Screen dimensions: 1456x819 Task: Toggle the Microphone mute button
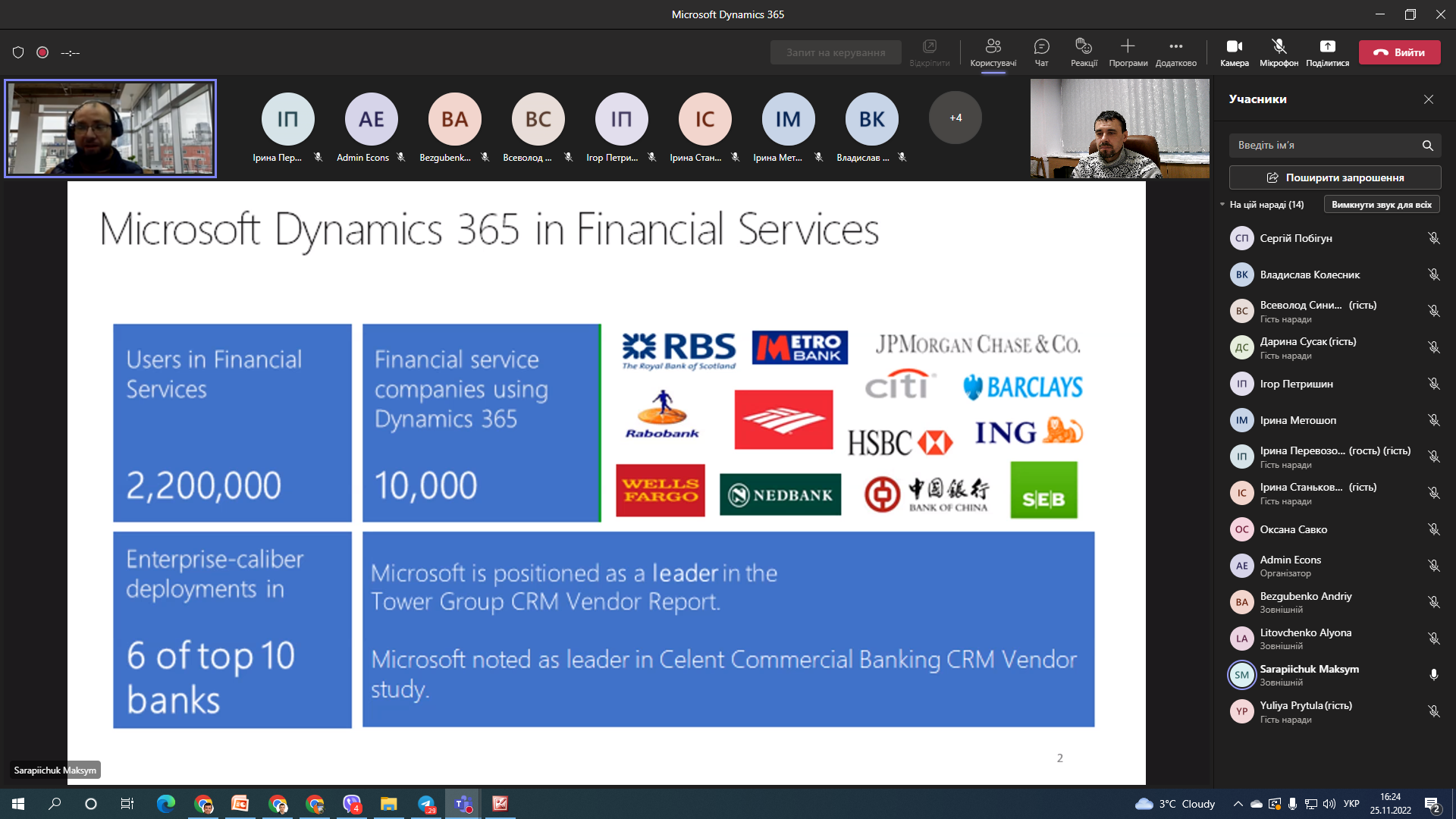point(1279,47)
